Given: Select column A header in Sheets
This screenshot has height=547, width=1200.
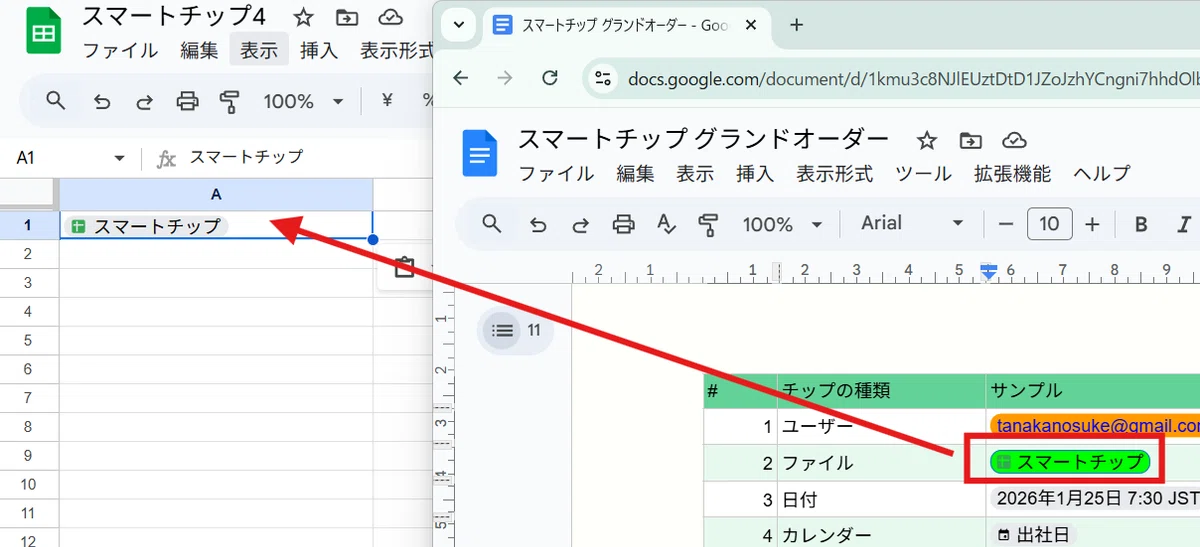Looking at the screenshot, I should point(216,194).
